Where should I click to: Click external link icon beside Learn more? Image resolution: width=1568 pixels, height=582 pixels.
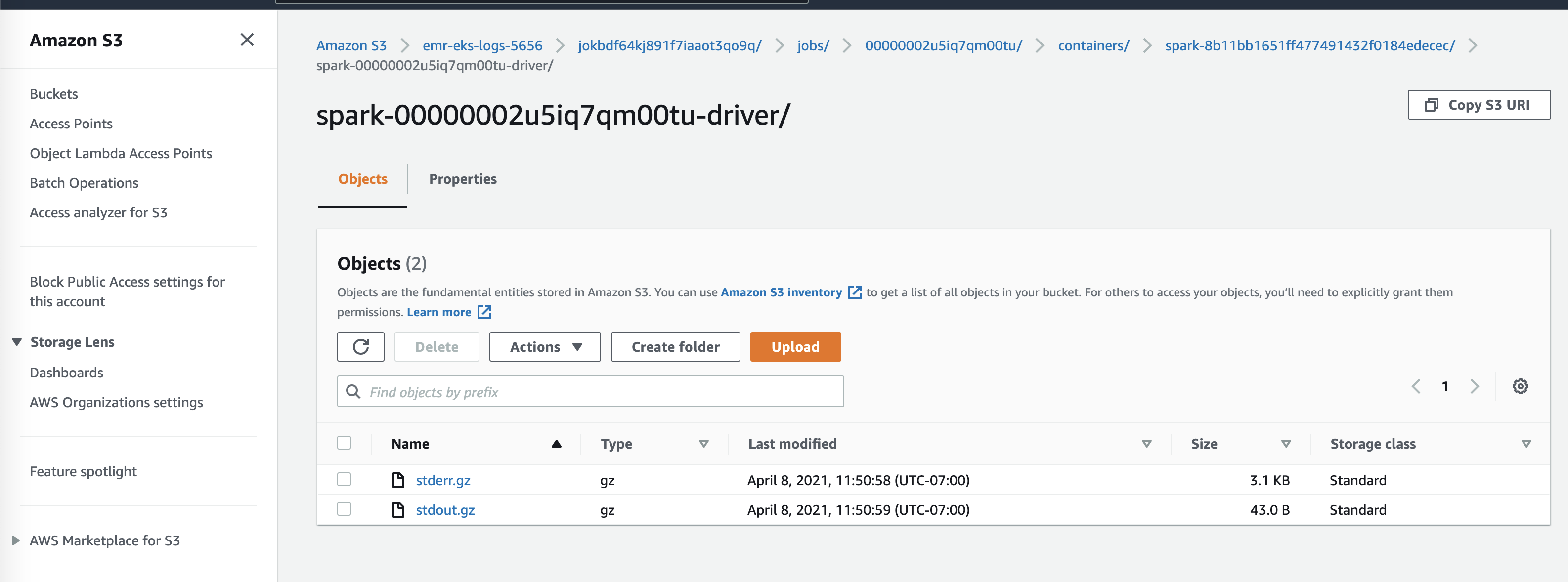click(x=484, y=313)
